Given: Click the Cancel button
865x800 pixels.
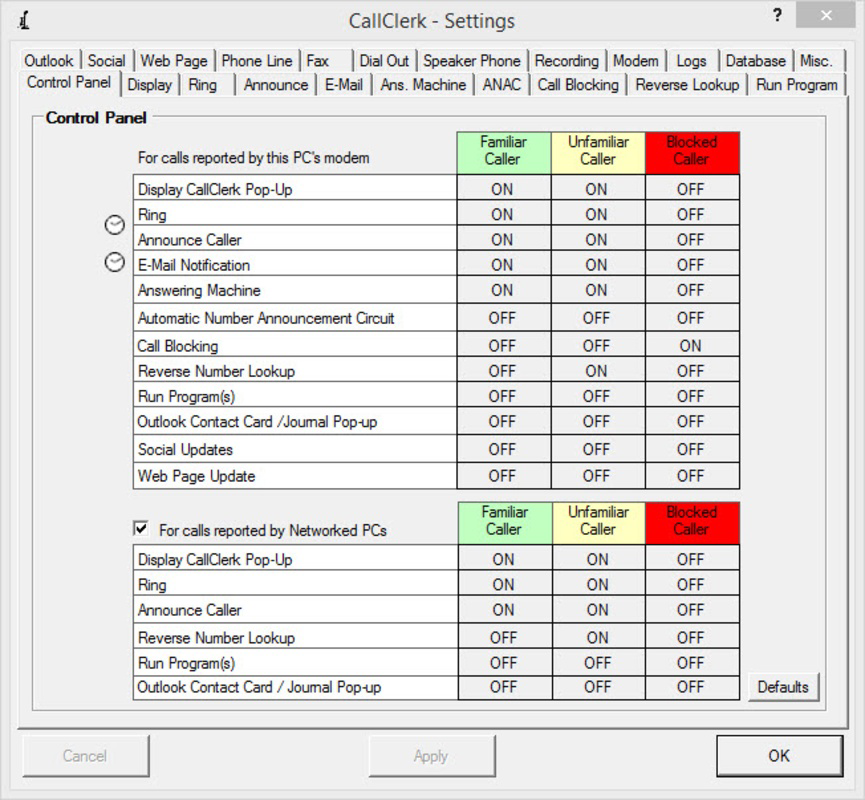Looking at the screenshot, I should pyautogui.click(x=85, y=755).
